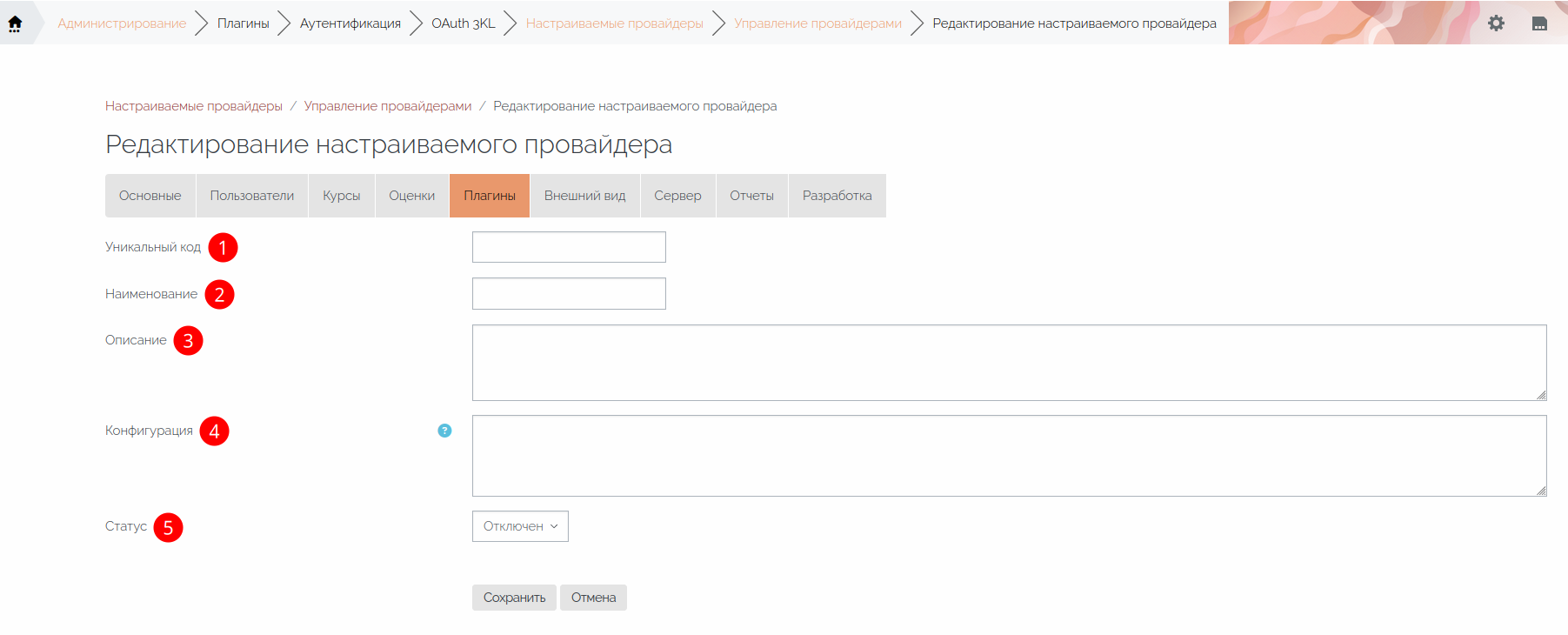The image size is (1568, 635).
Task: Go to the Оценки tab
Action: pyautogui.click(x=411, y=196)
